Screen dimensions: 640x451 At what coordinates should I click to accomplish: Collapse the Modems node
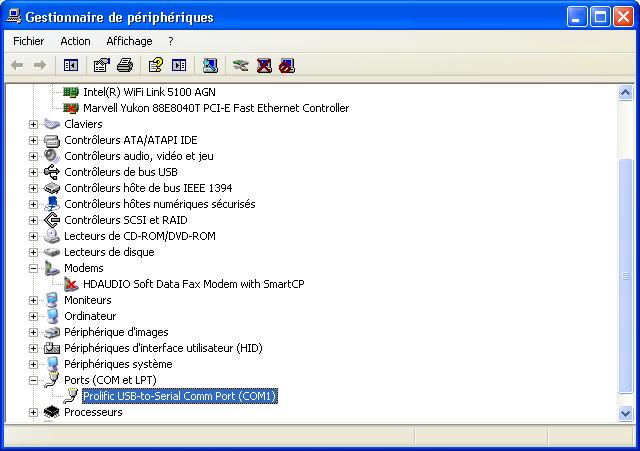click(33, 268)
